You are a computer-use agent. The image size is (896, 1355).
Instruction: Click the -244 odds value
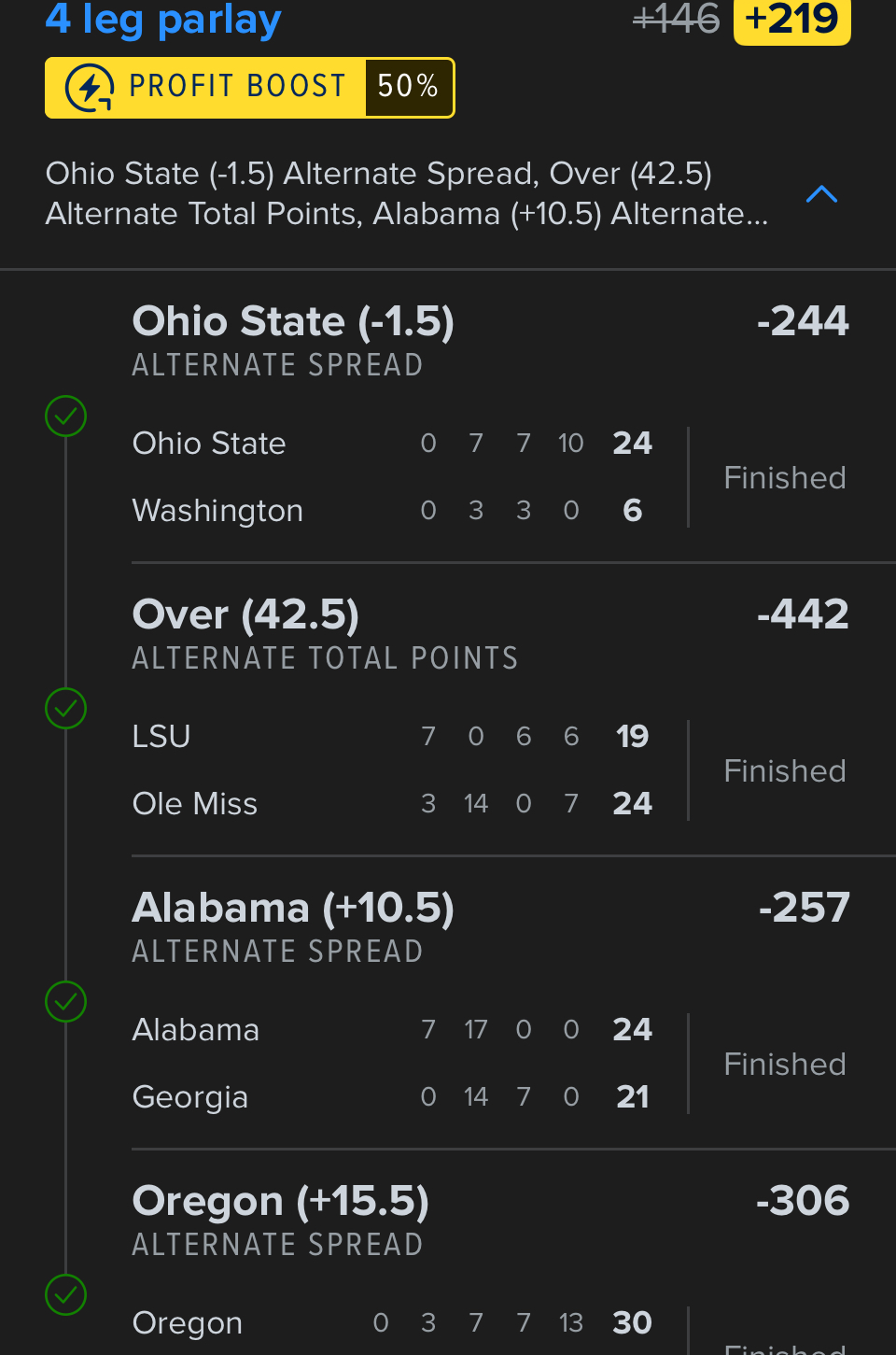(x=803, y=322)
